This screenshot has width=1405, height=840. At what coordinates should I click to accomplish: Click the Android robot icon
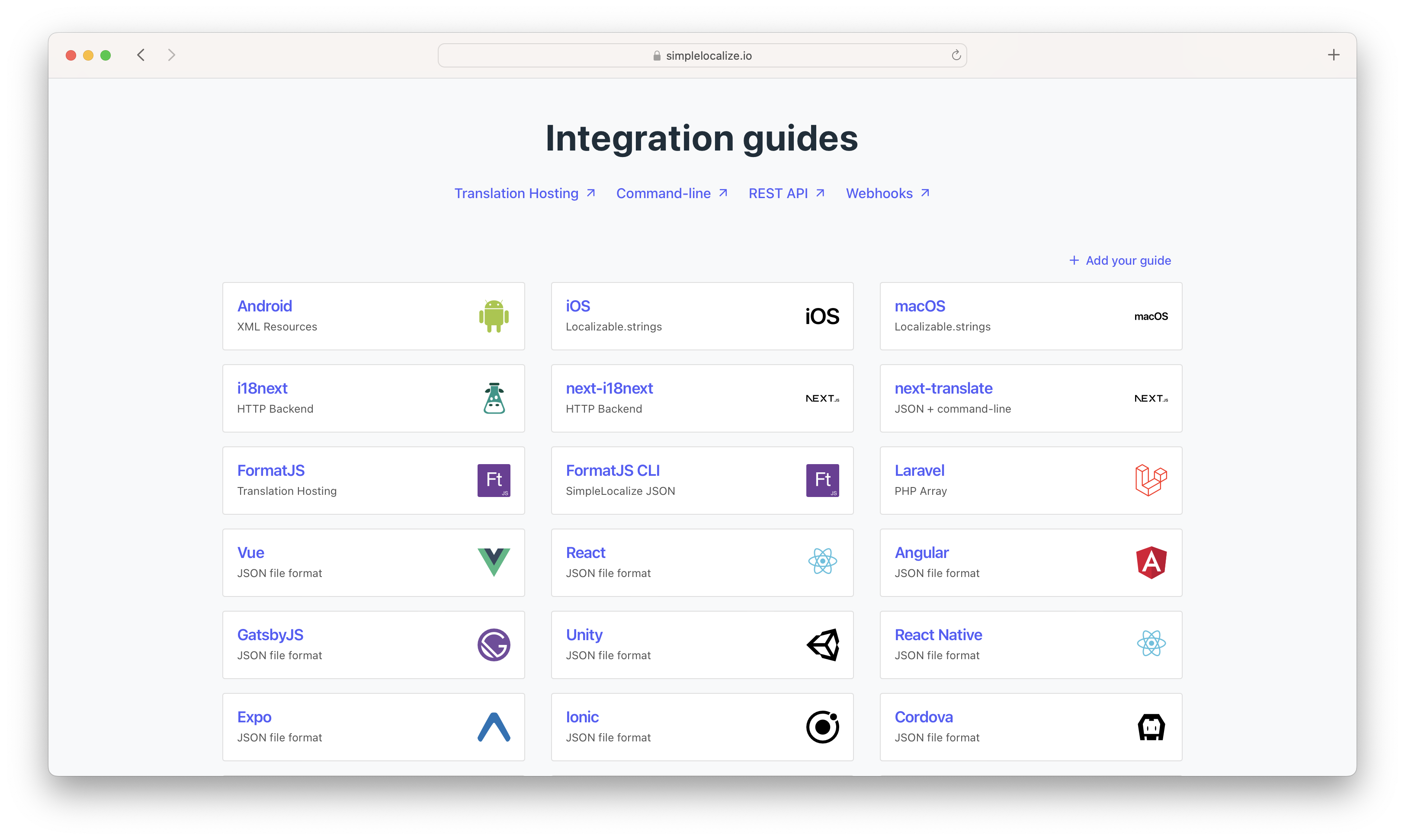coord(494,316)
